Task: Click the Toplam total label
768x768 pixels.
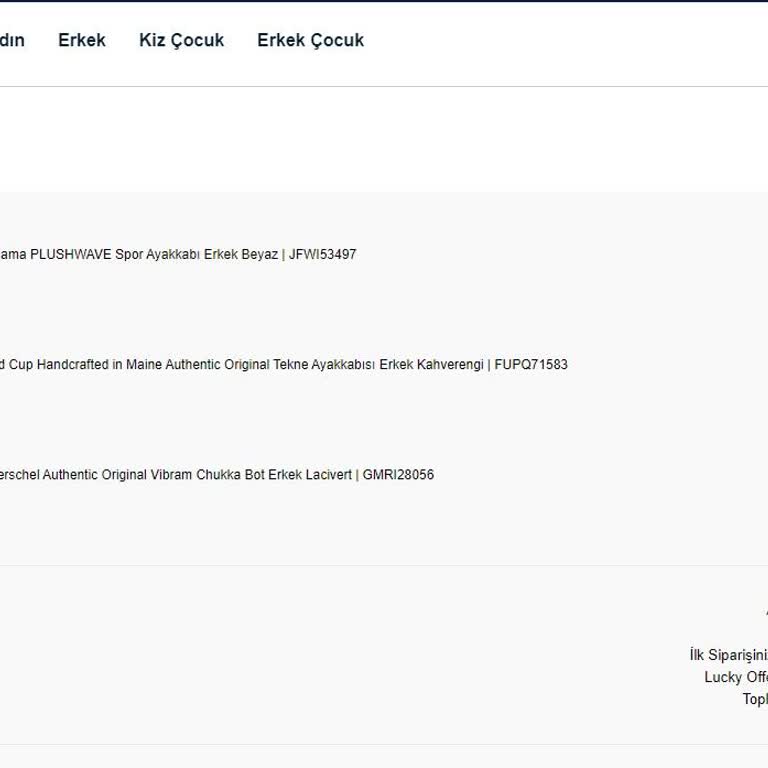Action: (x=754, y=699)
